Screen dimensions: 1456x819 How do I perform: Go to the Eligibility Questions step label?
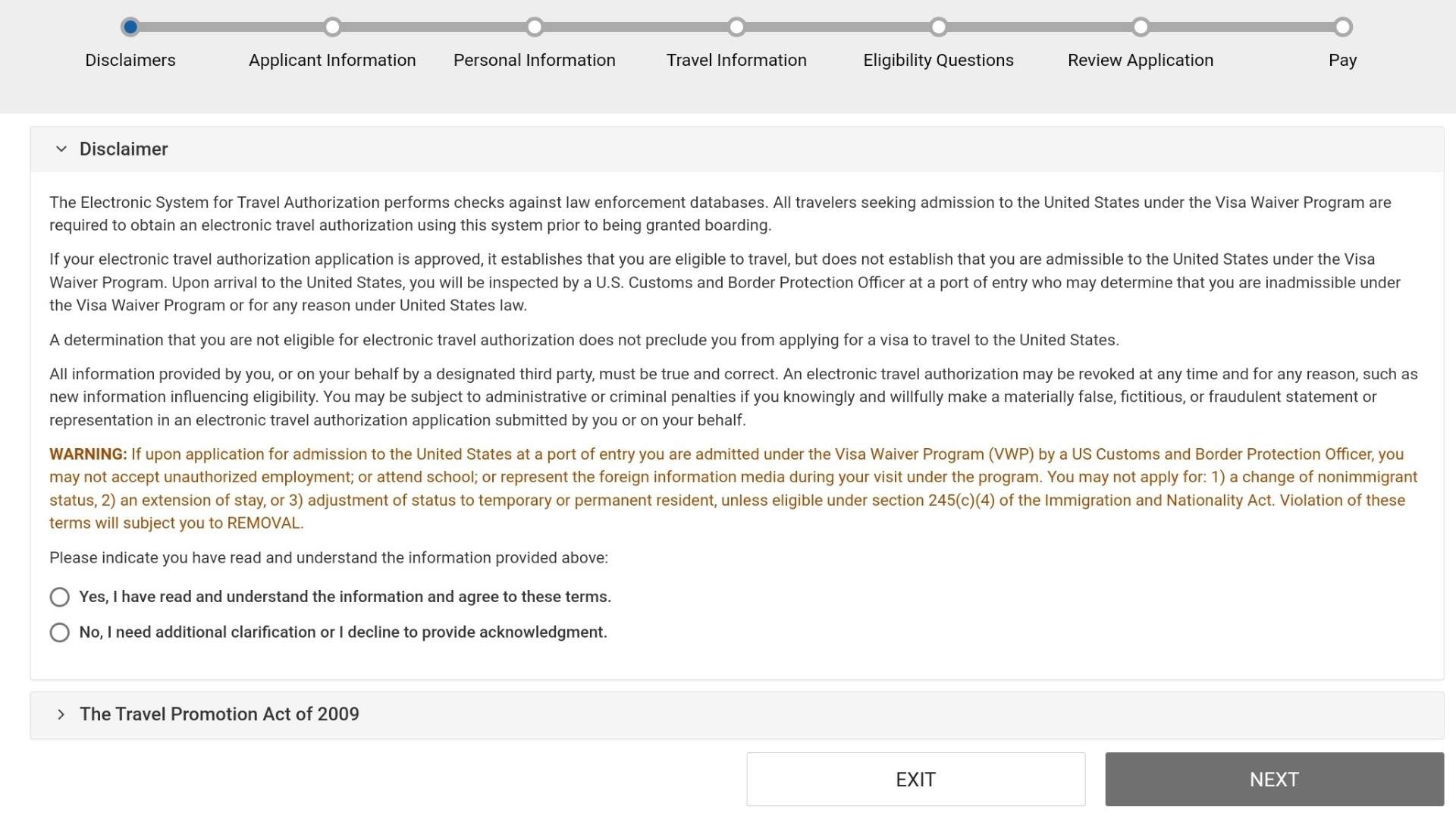[939, 60]
